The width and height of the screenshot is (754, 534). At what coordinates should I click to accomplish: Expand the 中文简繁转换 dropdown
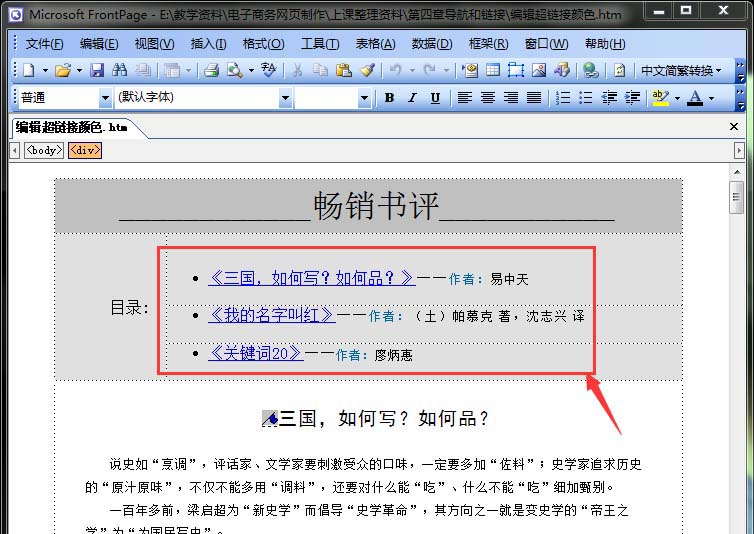coord(681,71)
